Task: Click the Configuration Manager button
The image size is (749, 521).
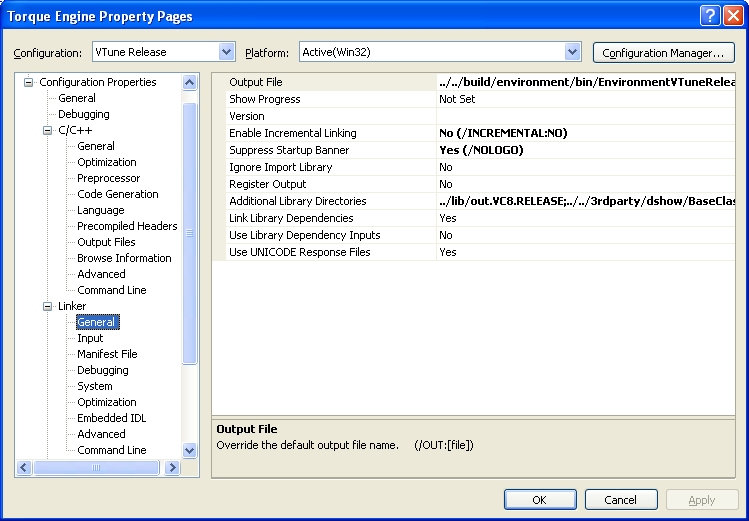Action: pyautogui.click(x=663, y=52)
